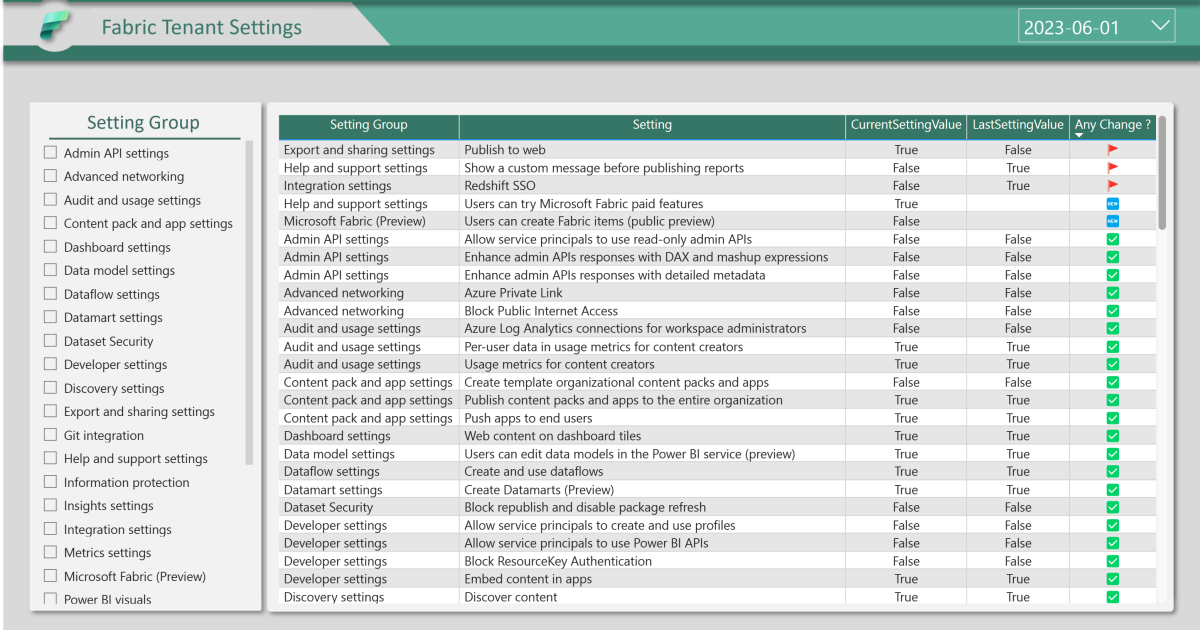Click red flag for Show a custom message row
This screenshot has width=1200, height=630.
pos(1113,168)
